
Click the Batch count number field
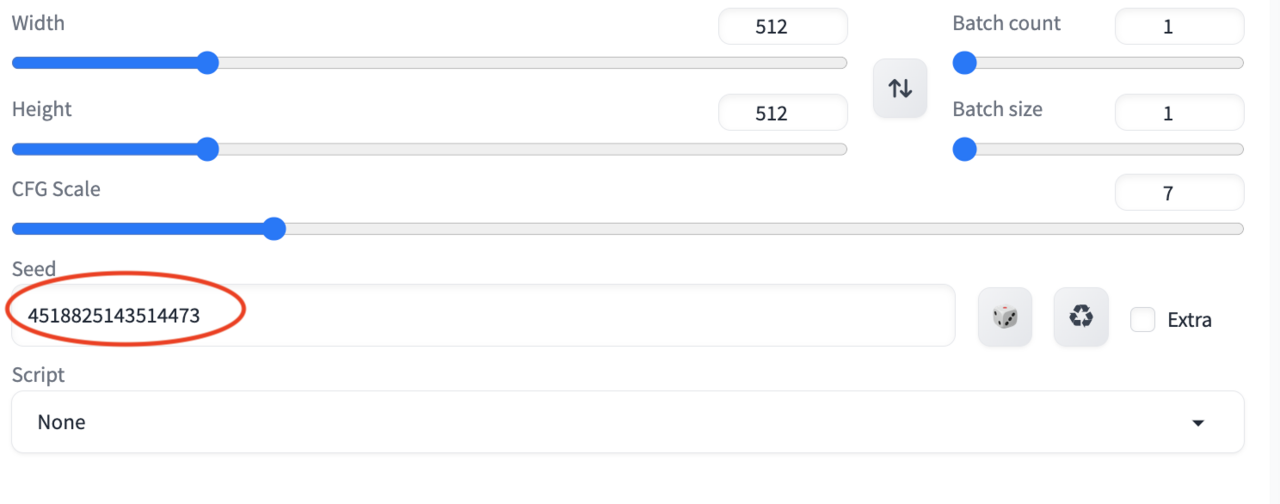click(1180, 27)
